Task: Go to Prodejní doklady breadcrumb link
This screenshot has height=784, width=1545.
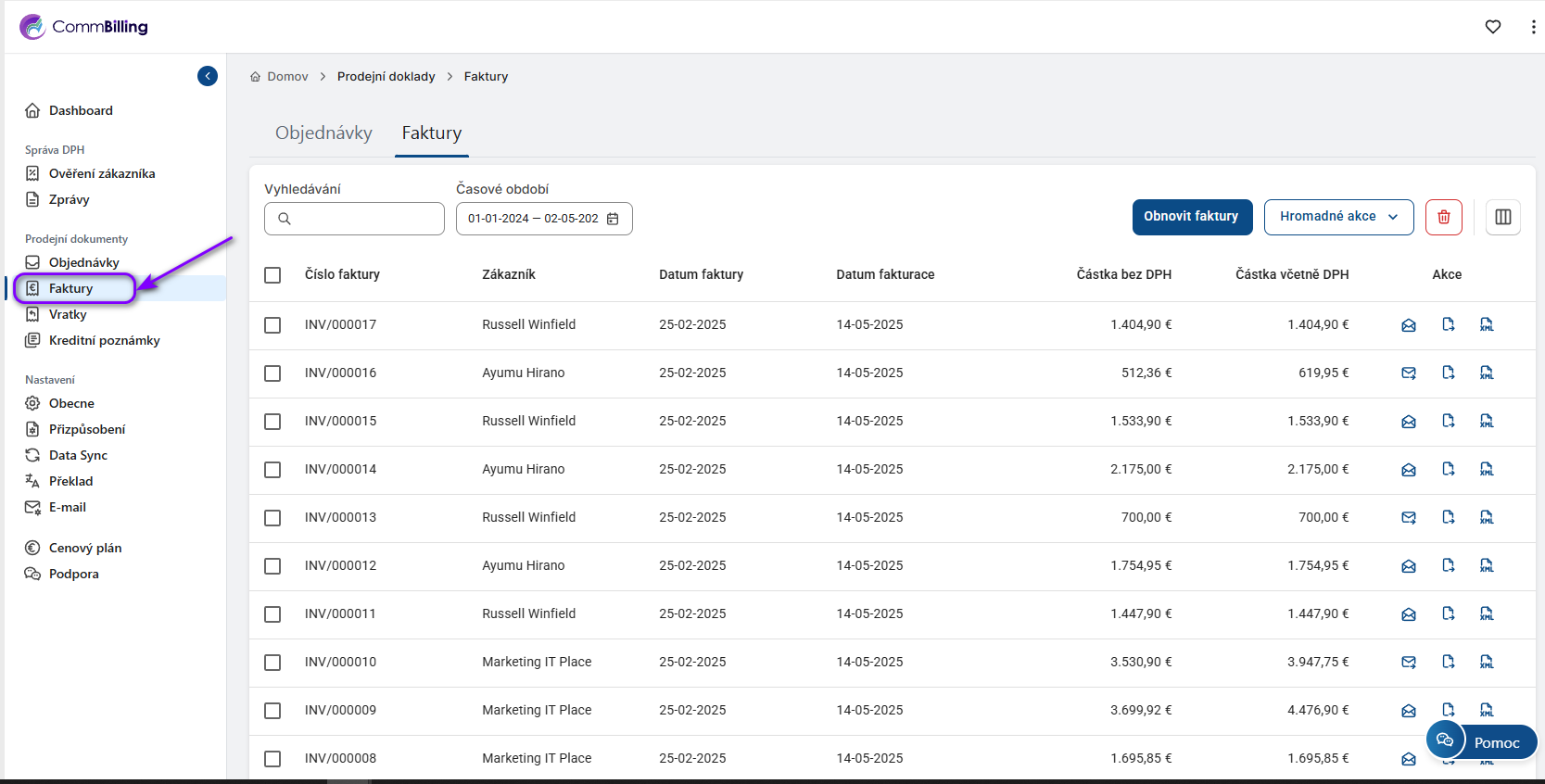Action: click(386, 77)
